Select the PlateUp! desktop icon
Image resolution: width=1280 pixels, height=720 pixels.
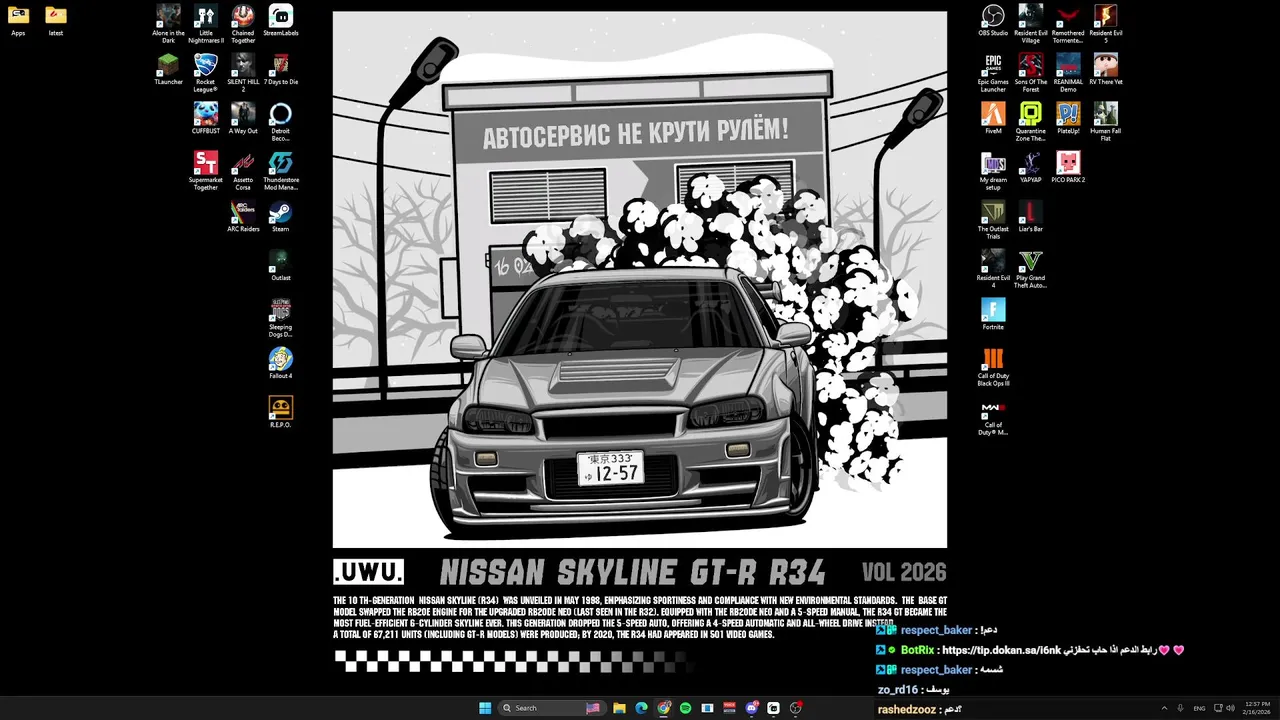tap(1068, 118)
